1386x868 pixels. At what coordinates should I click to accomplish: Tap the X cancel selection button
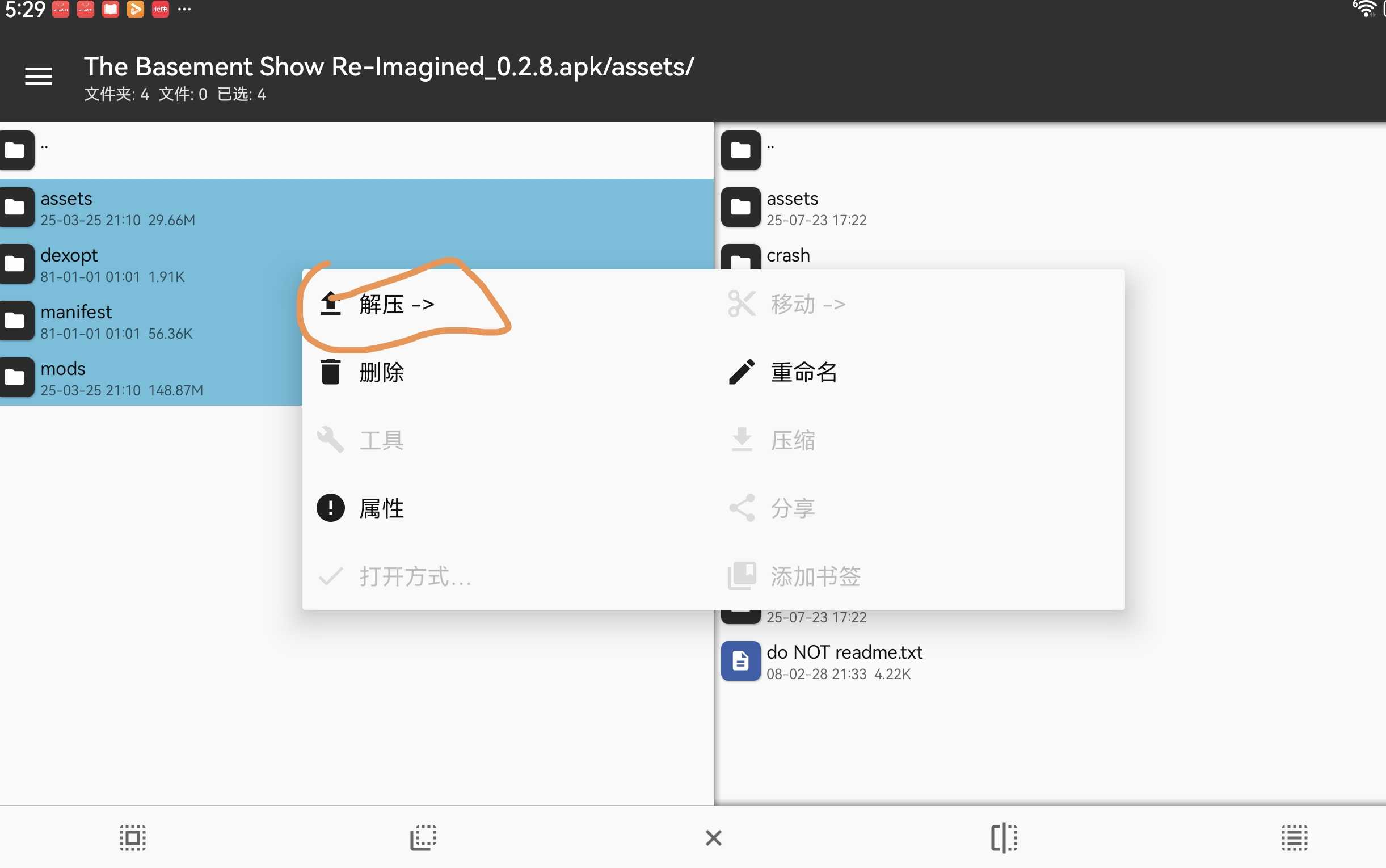click(x=713, y=837)
